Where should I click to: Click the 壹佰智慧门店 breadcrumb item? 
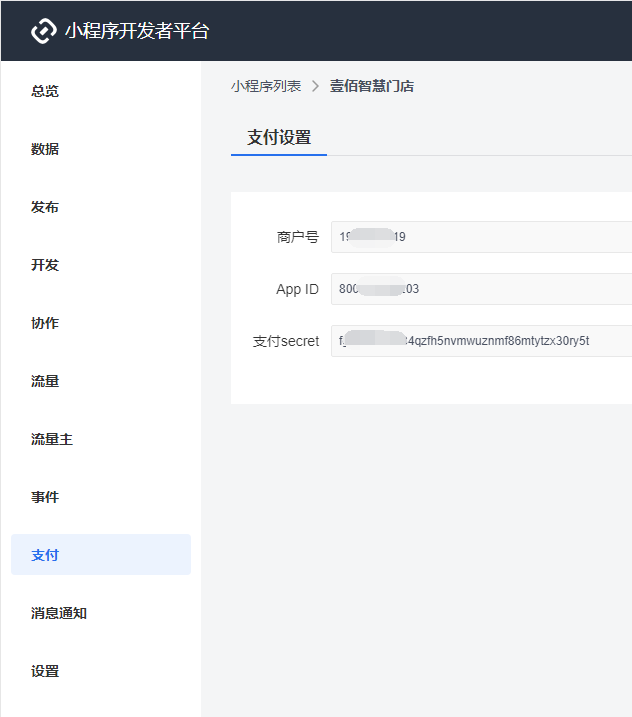(x=372, y=86)
